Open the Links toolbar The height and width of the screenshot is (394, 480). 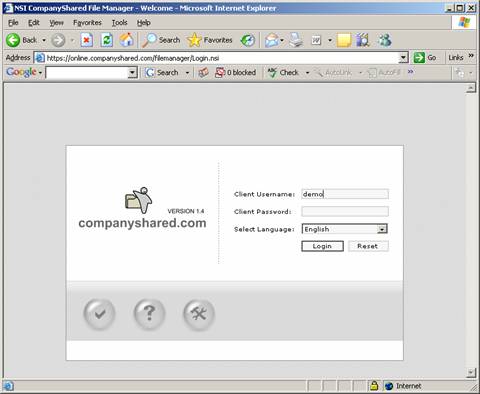click(x=456, y=58)
